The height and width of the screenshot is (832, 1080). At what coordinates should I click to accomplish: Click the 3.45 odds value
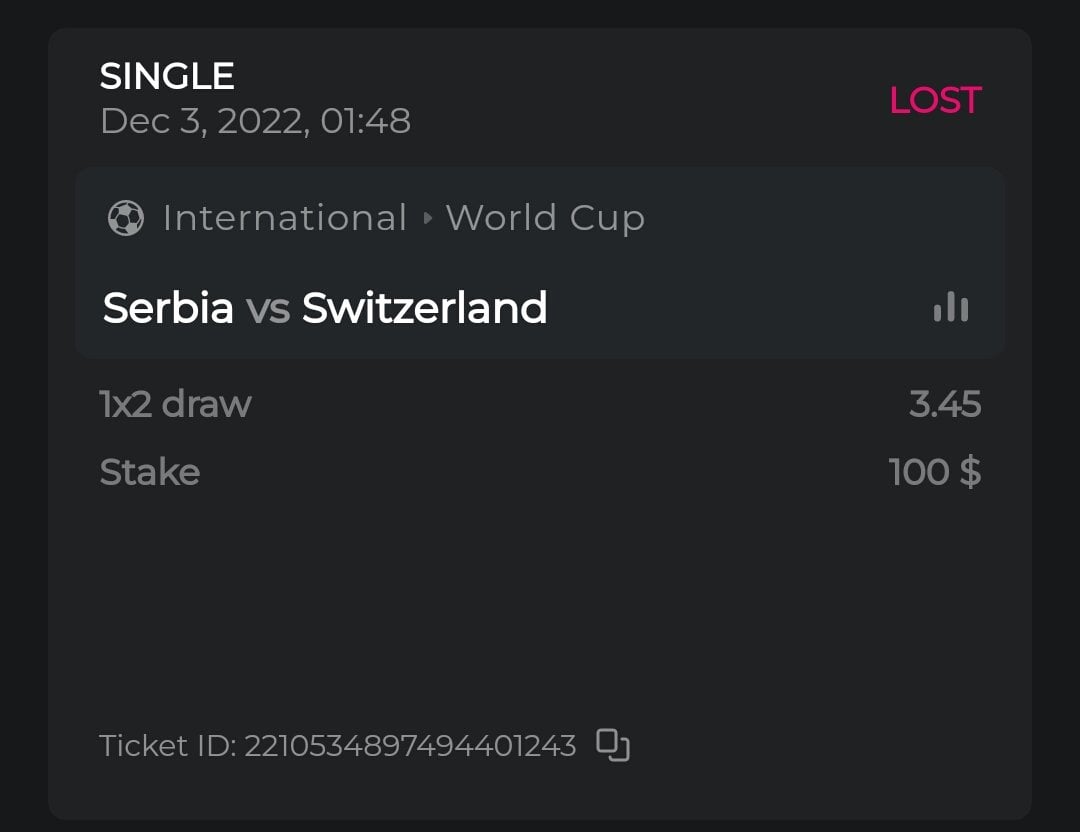click(x=945, y=404)
